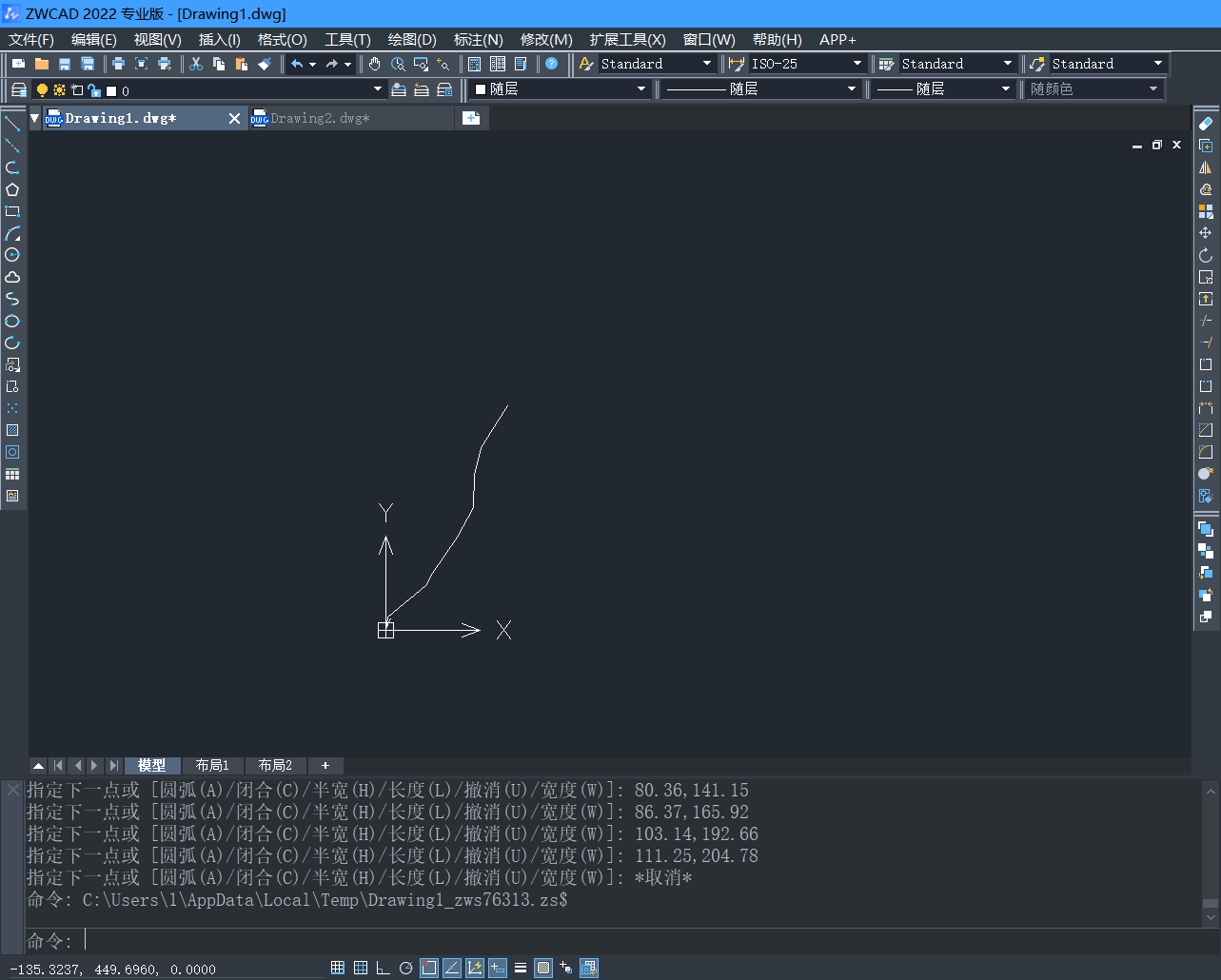This screenshot has width=1221, height=980.
Task: Expand the redo history dropdown arrow
Action: coord(347,64)
